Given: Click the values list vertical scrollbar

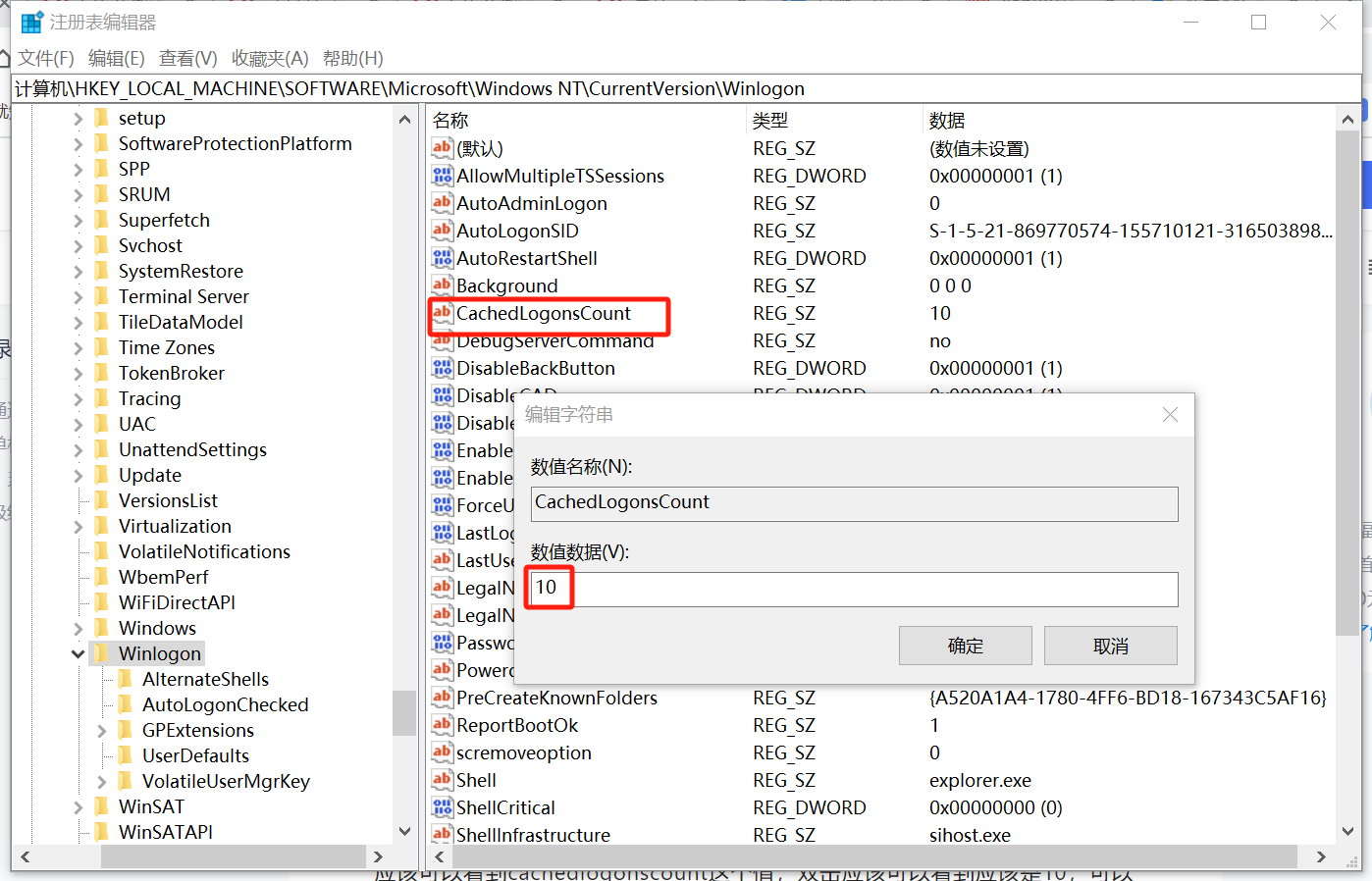Looking at the screenshot, I should tap(1347, 383).
